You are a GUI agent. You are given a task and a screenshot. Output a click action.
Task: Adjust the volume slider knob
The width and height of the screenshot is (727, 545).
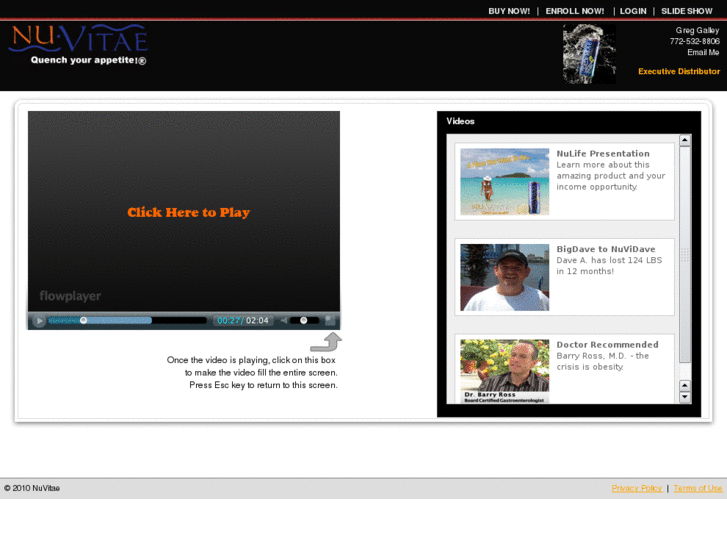(304, 320)
